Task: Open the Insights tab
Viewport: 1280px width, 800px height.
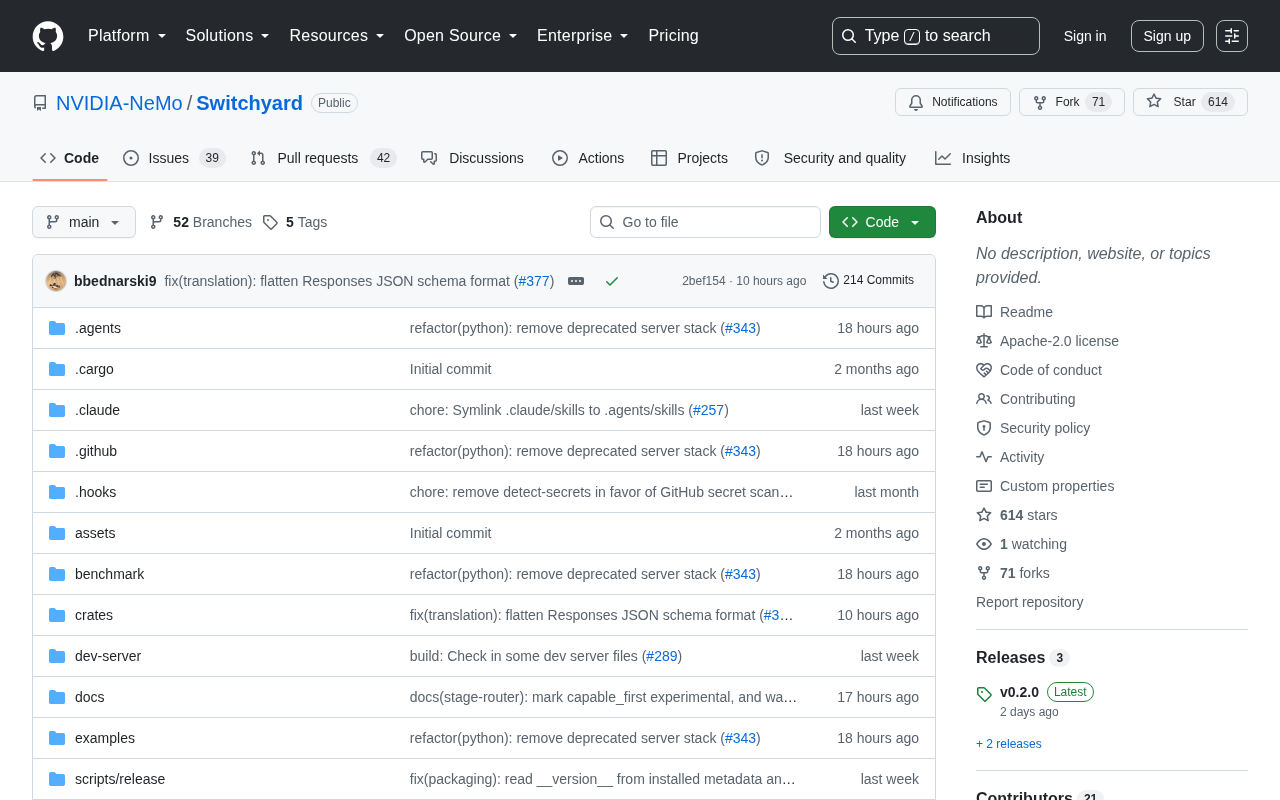Action: [973, 158]
